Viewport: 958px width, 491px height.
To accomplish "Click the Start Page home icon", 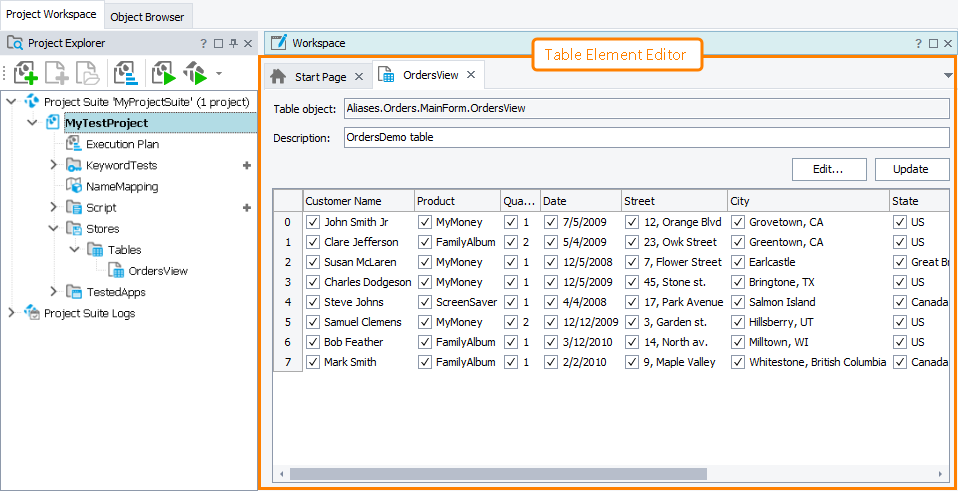I will coord(279,77).
